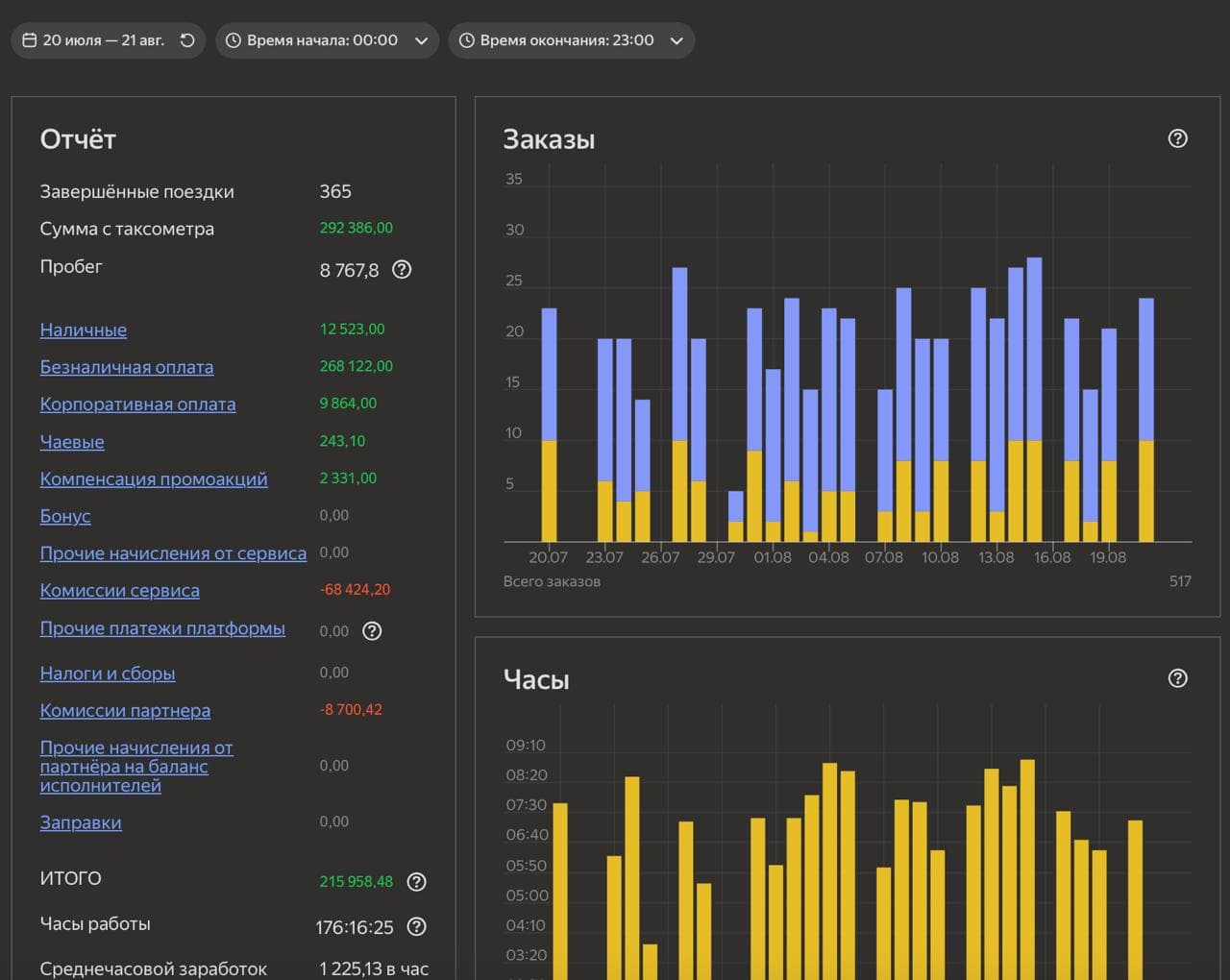Screen dimensions: 1230x980
Task: Open the question mark beside ИТОГО
Action: pos(416,882)
